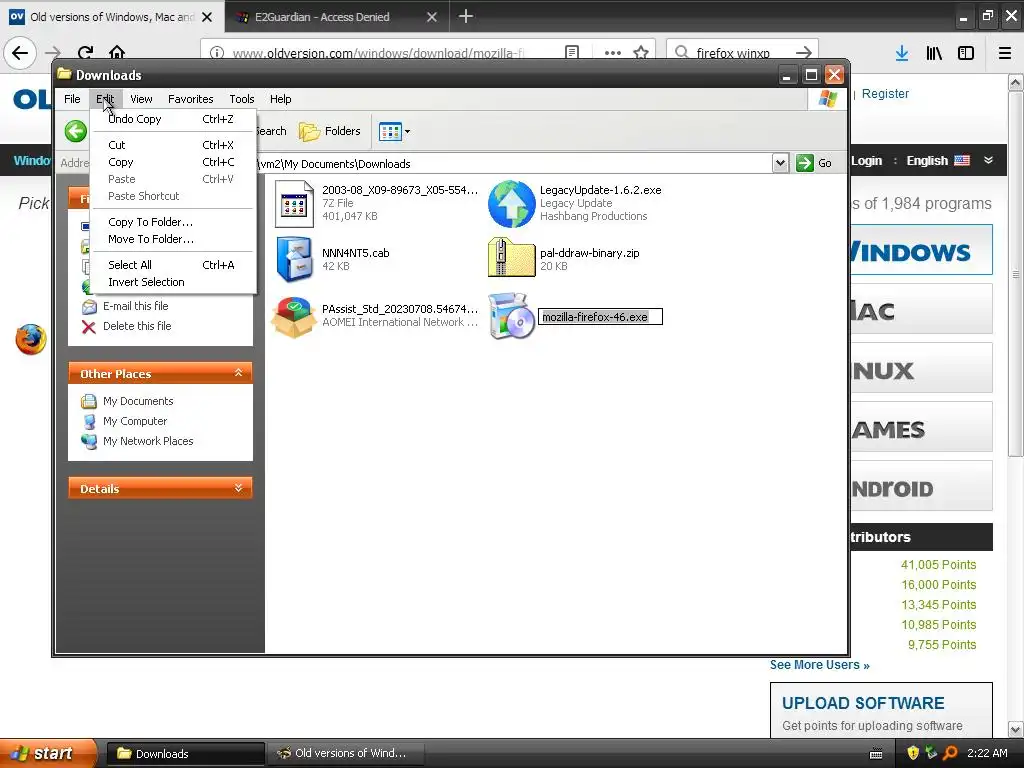1024x768 pixels.
Task: Click the Start button
Action: (x=47, y=754)
